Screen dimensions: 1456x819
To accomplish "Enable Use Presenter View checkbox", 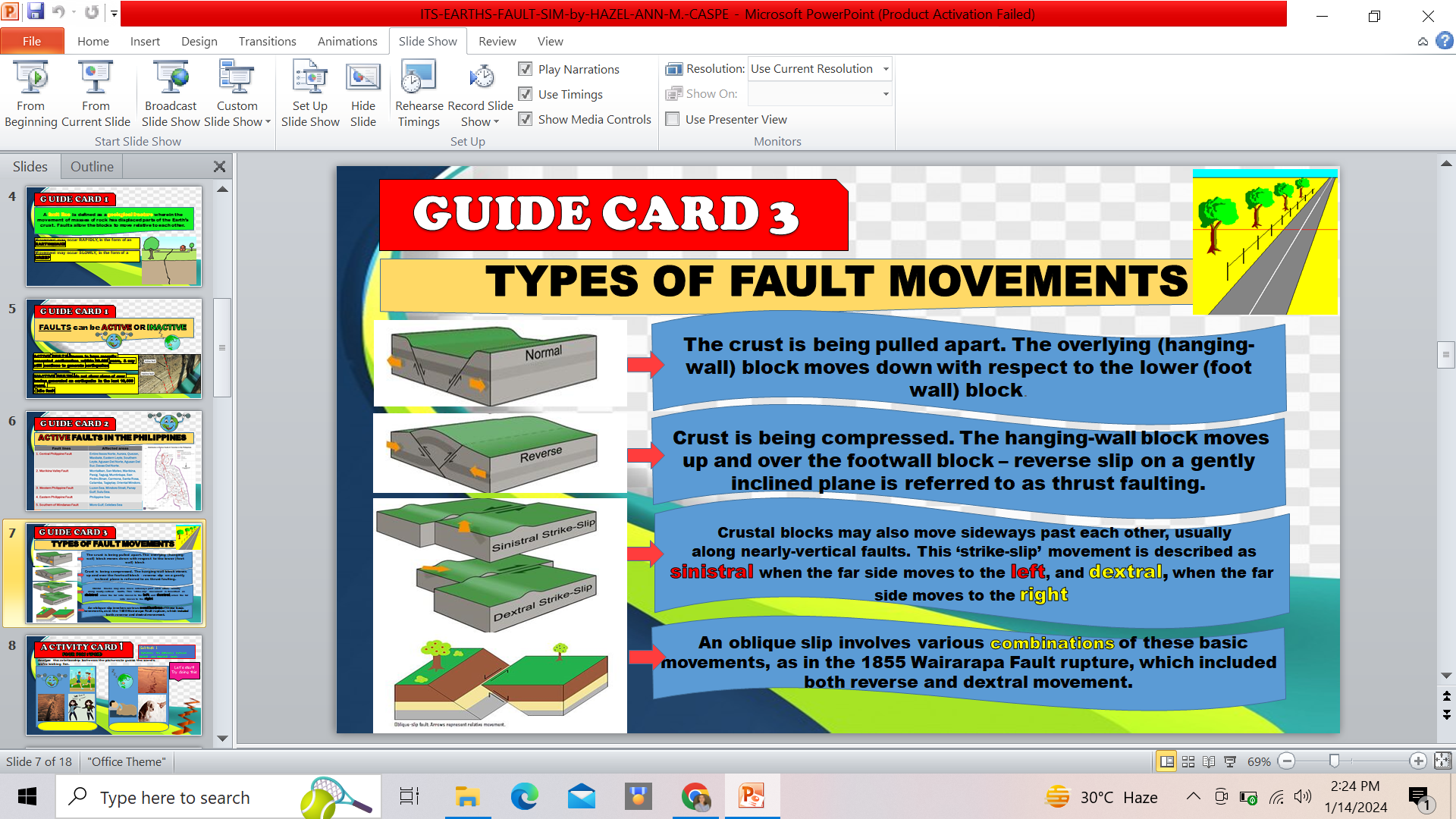I will click(673, 119).
